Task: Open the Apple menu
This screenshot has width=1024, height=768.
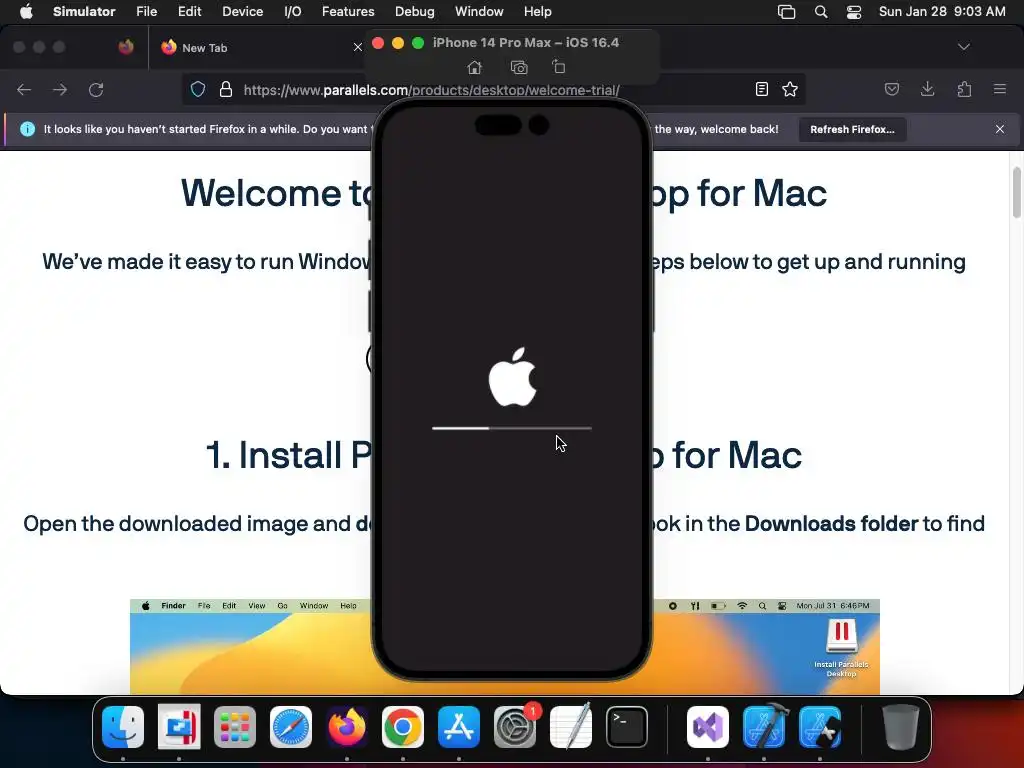Action: tap(26, 12)
